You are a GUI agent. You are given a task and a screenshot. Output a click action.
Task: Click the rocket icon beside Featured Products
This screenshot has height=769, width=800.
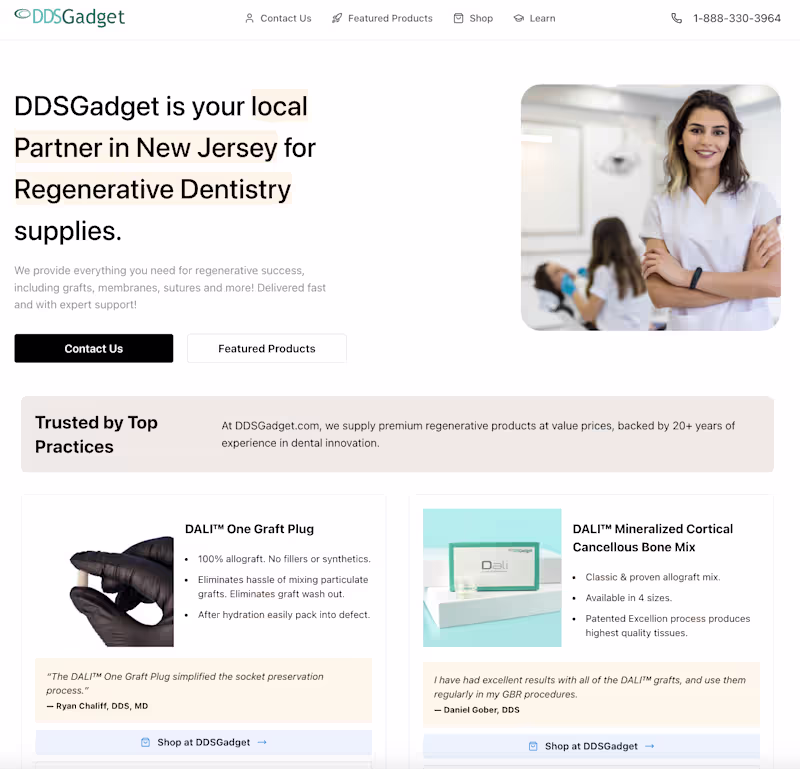click(x=337, y=18)
